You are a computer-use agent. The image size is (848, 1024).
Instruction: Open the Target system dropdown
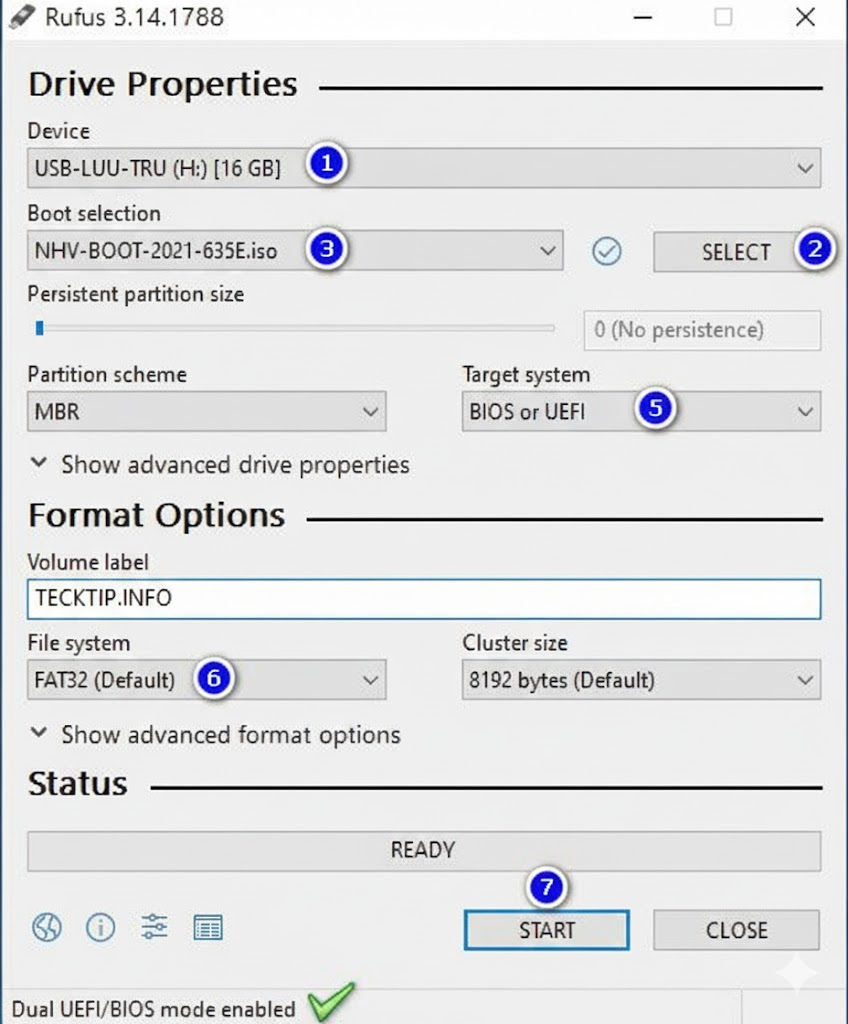tap(640, 411)
